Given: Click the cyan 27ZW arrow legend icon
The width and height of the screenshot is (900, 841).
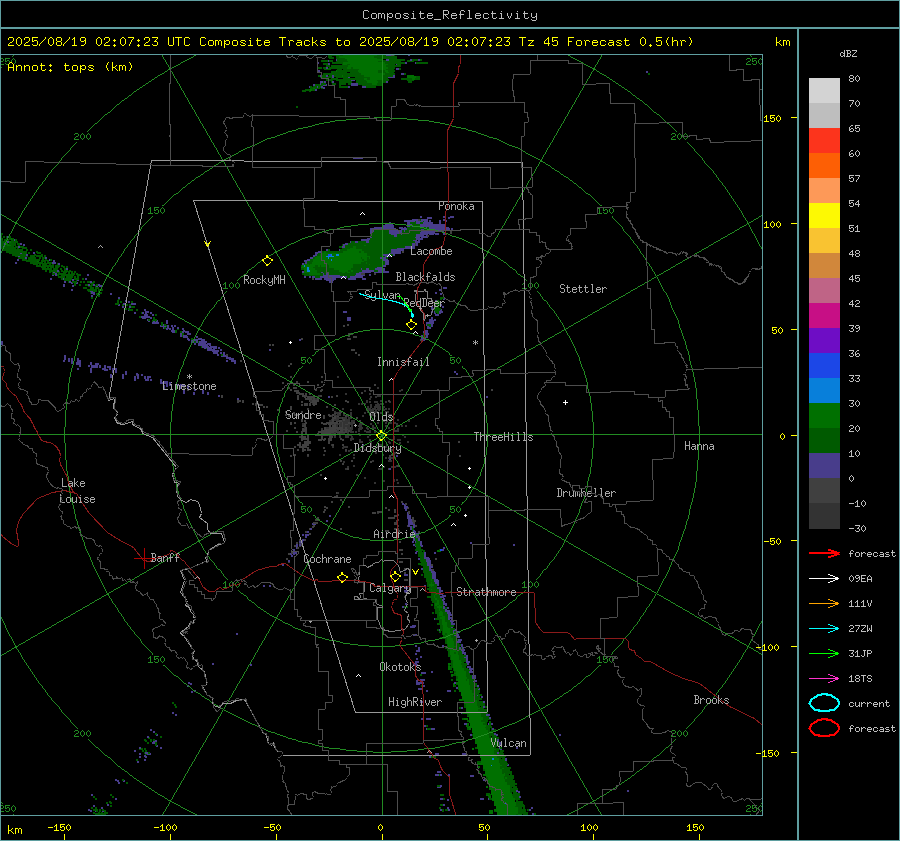Looking at the screenshot, I should click(824, 629).
